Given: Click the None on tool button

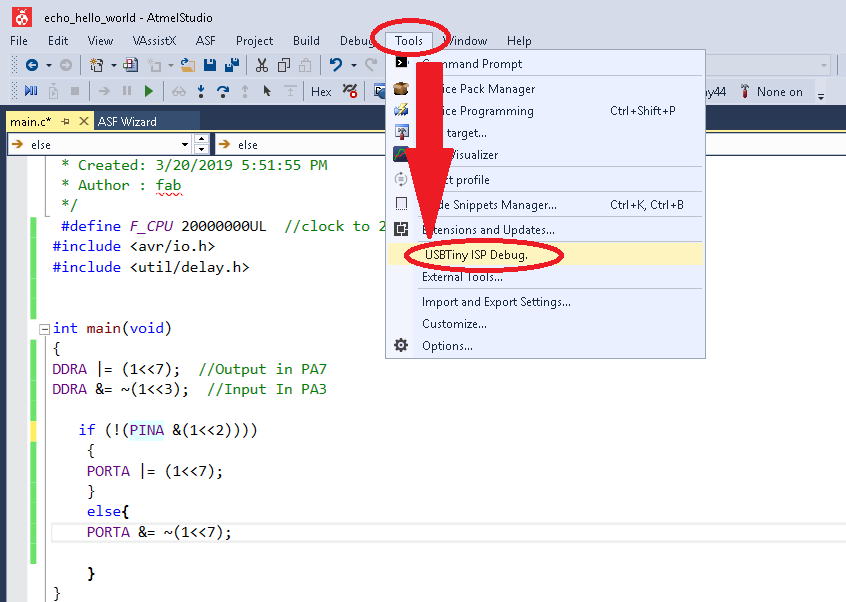Looking at the screenshot, I should pos(779,92).
